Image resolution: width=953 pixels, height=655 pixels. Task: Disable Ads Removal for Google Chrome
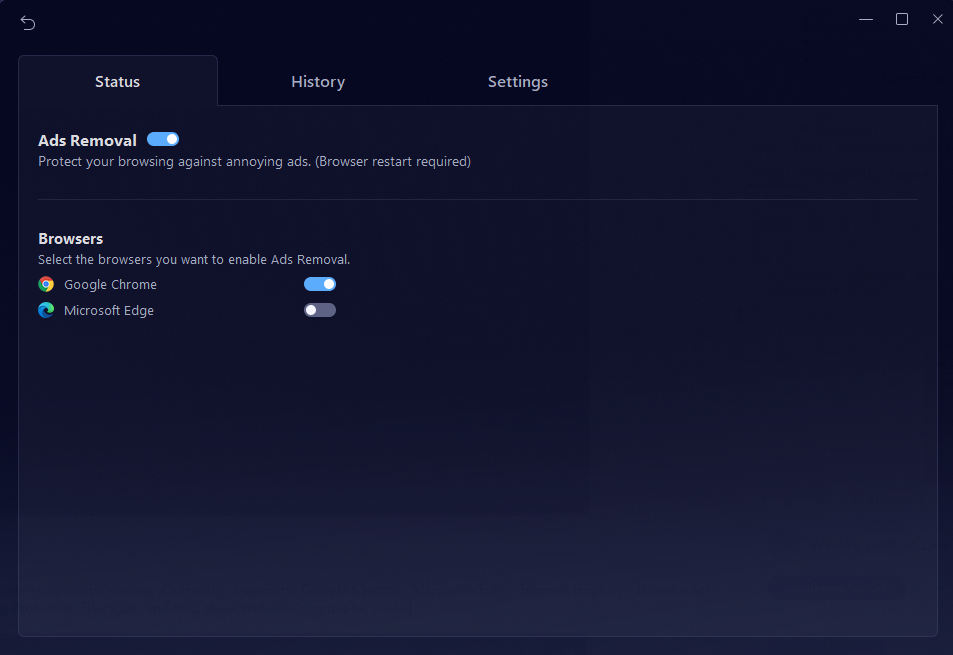[320, 284]
